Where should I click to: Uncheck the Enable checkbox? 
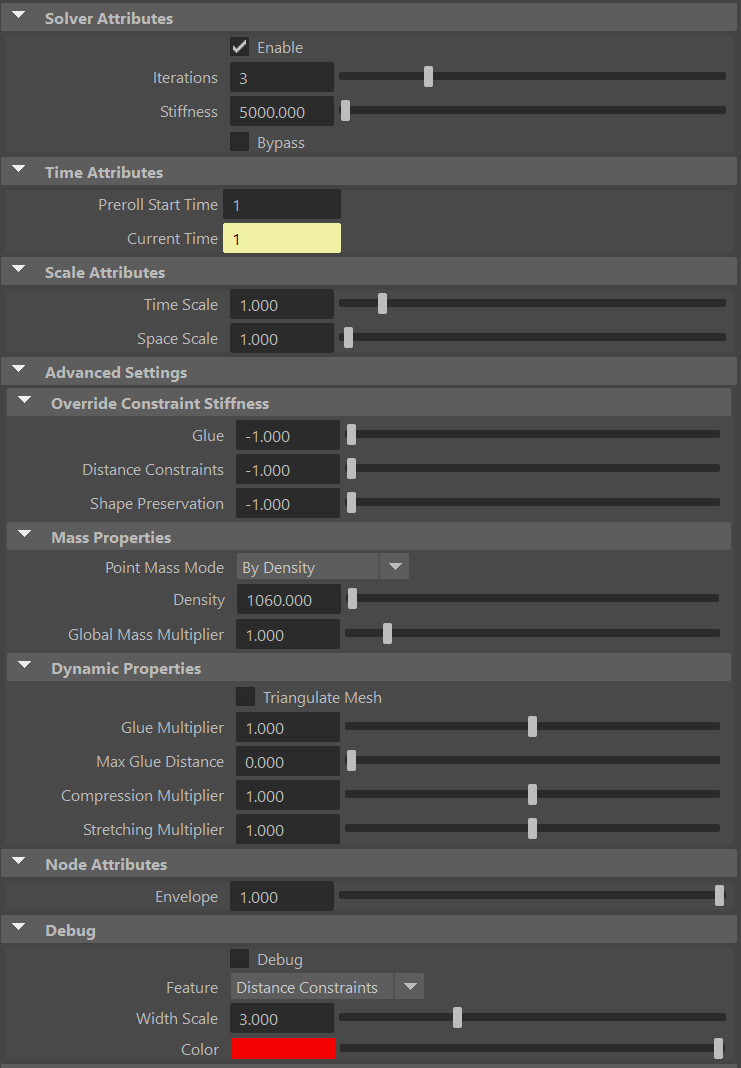pos(239,47)
